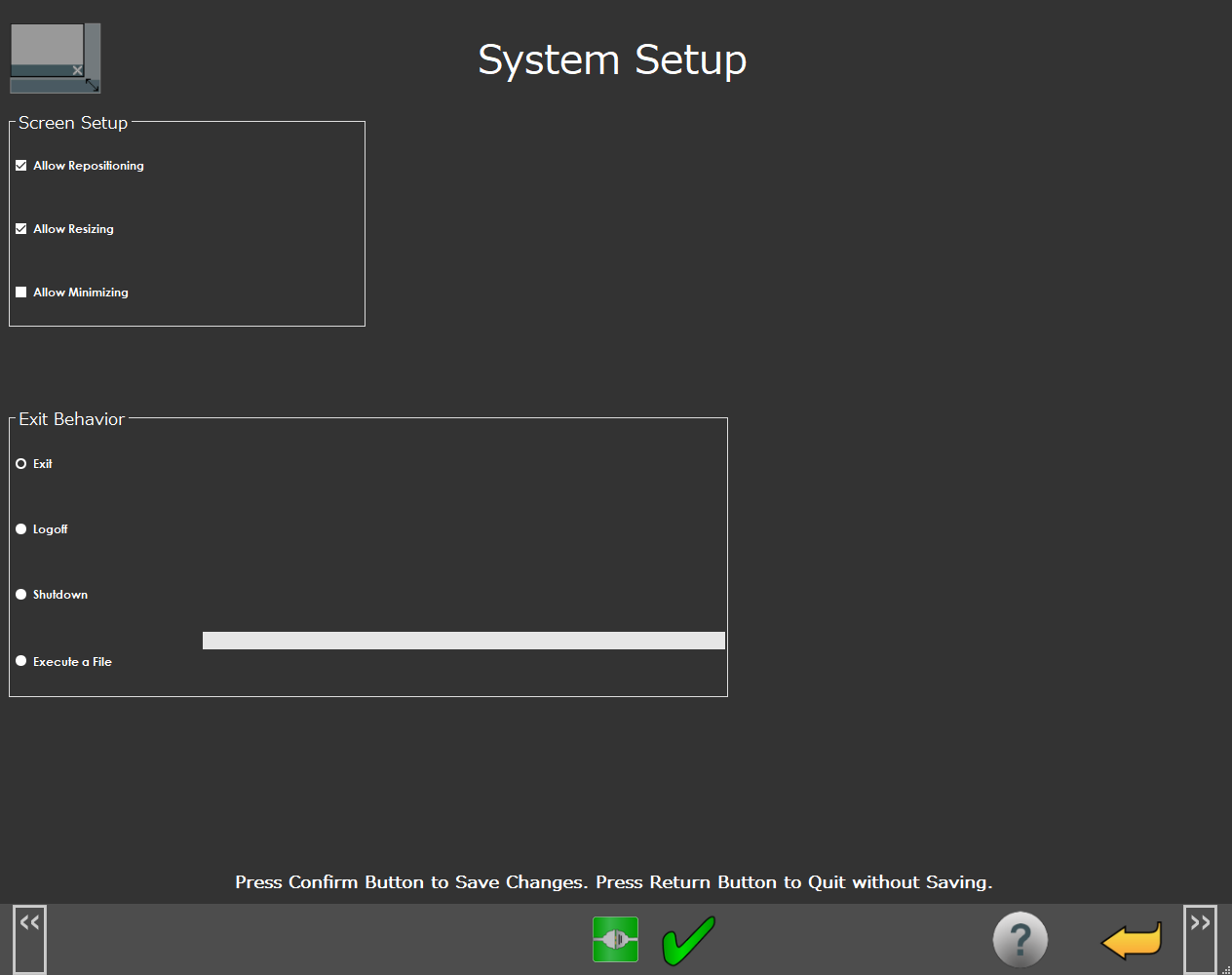Click the gray screen preview thumbnail area
1232x975 pixels.
pyautogui.click(x=46, y=45)
